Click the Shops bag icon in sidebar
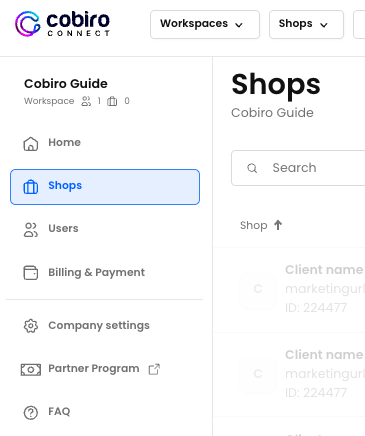This screenshot has width=365, height=436. 30,187
